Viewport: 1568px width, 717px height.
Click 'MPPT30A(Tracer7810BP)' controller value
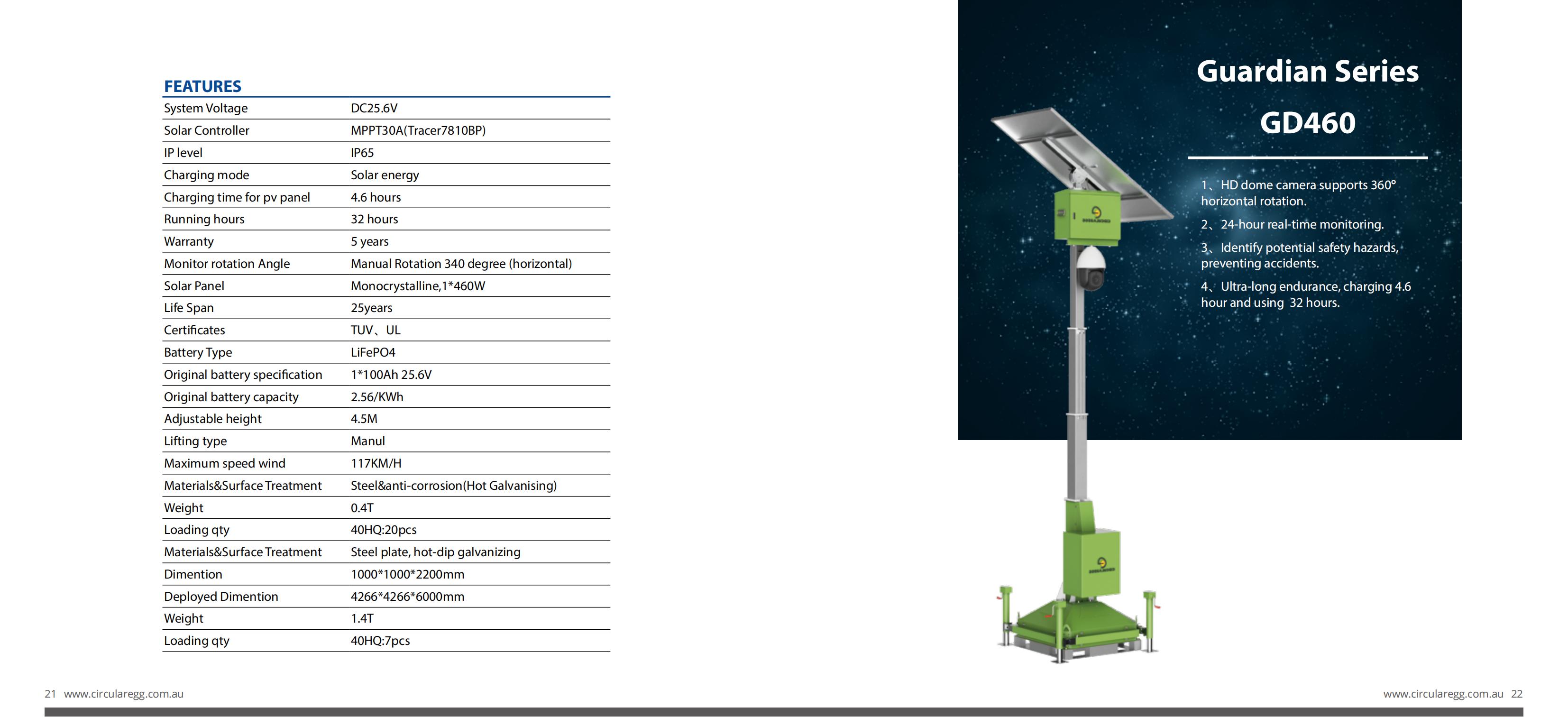(x=418, y=130)
